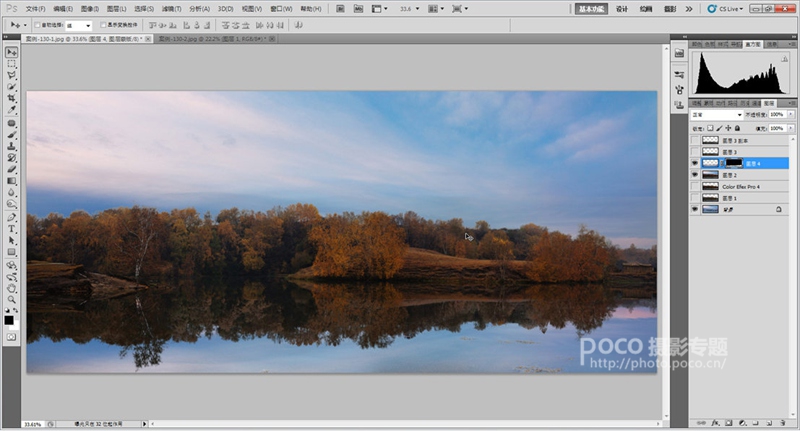Select the Path Selection tool
This screenshot has width=800, height=431.
point(11,241)
